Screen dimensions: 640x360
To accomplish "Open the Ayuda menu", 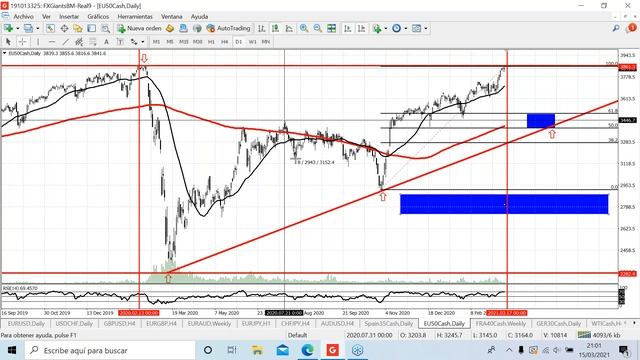I will point(200,17).
